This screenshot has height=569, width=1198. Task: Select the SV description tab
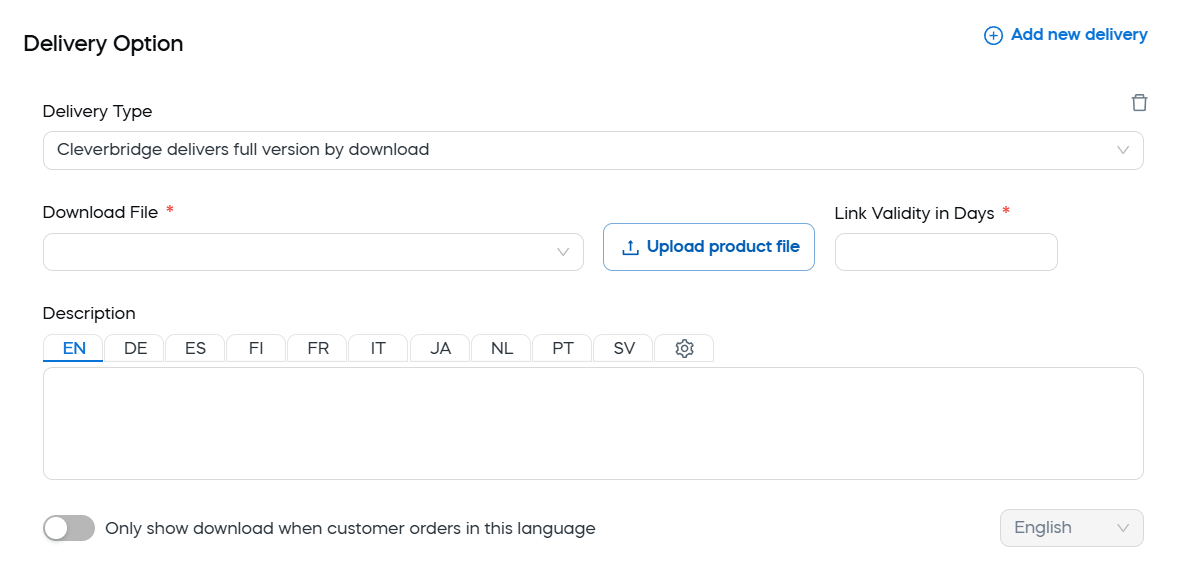click(x=623, y=348)
